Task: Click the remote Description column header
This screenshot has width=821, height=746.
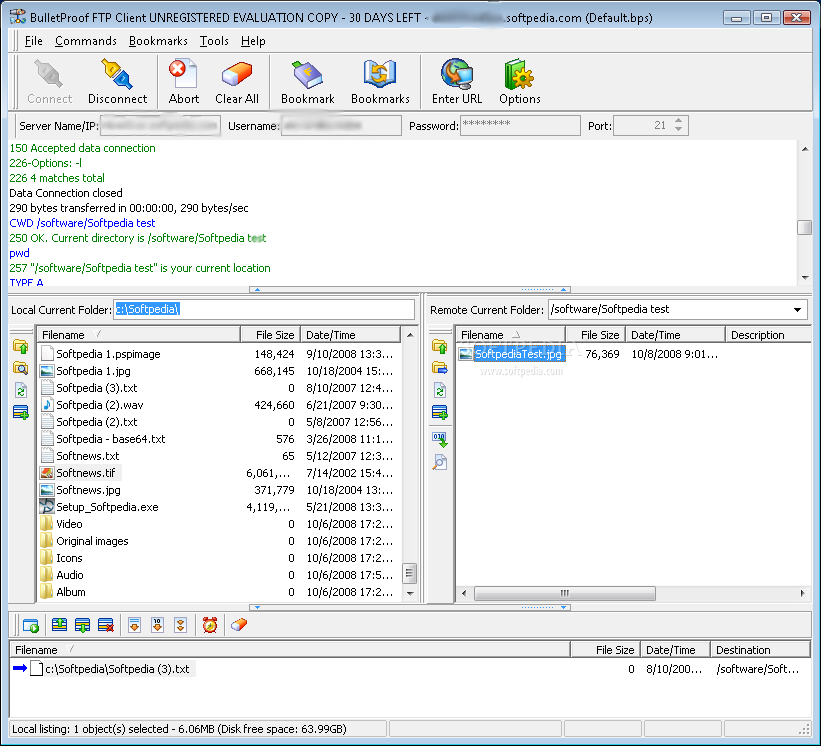Action: point(768,335)
